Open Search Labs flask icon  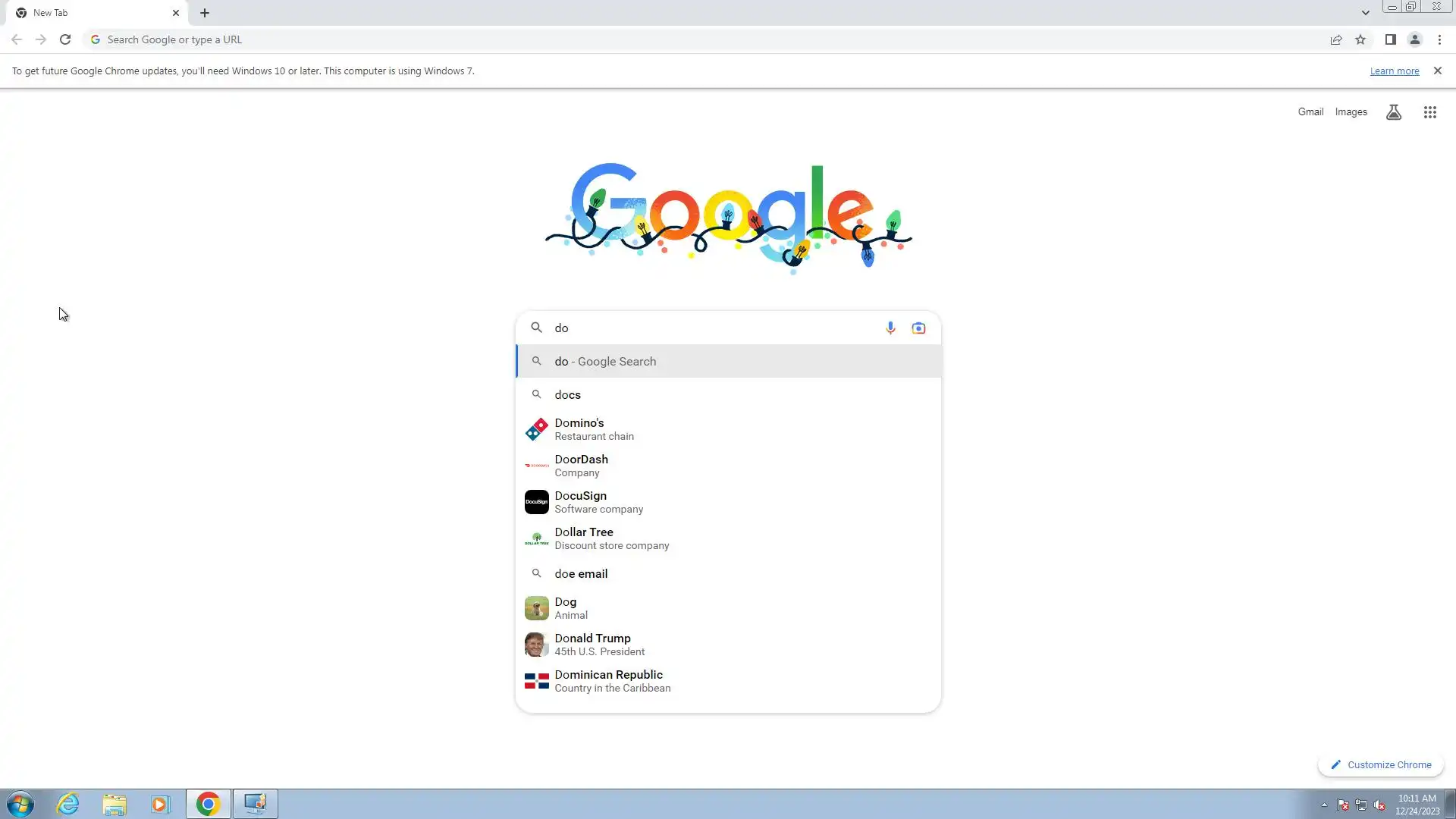pos(1393,112)
